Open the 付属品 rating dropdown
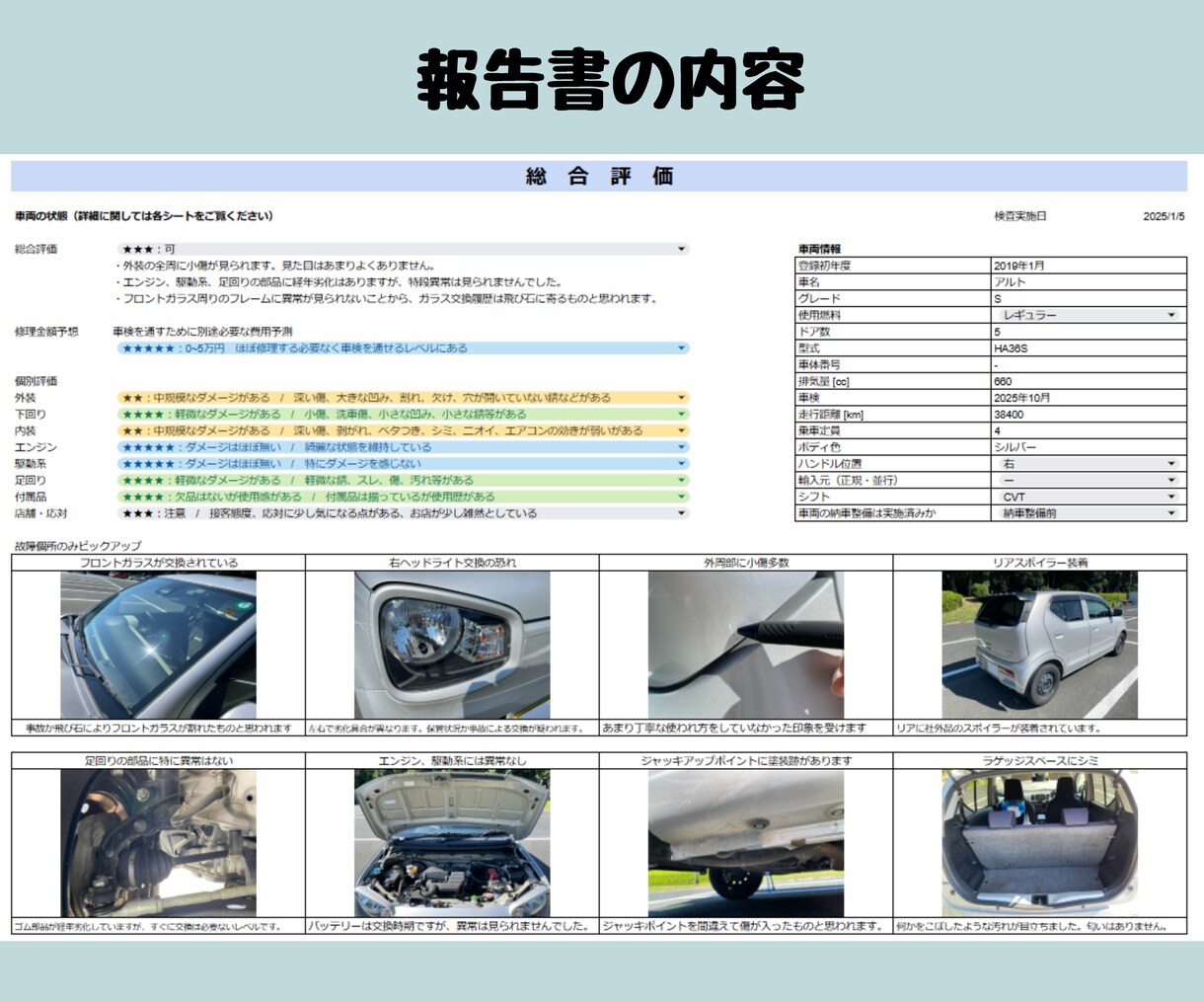This screenshot has width=1204, height=1002. [x=402, y=497]
